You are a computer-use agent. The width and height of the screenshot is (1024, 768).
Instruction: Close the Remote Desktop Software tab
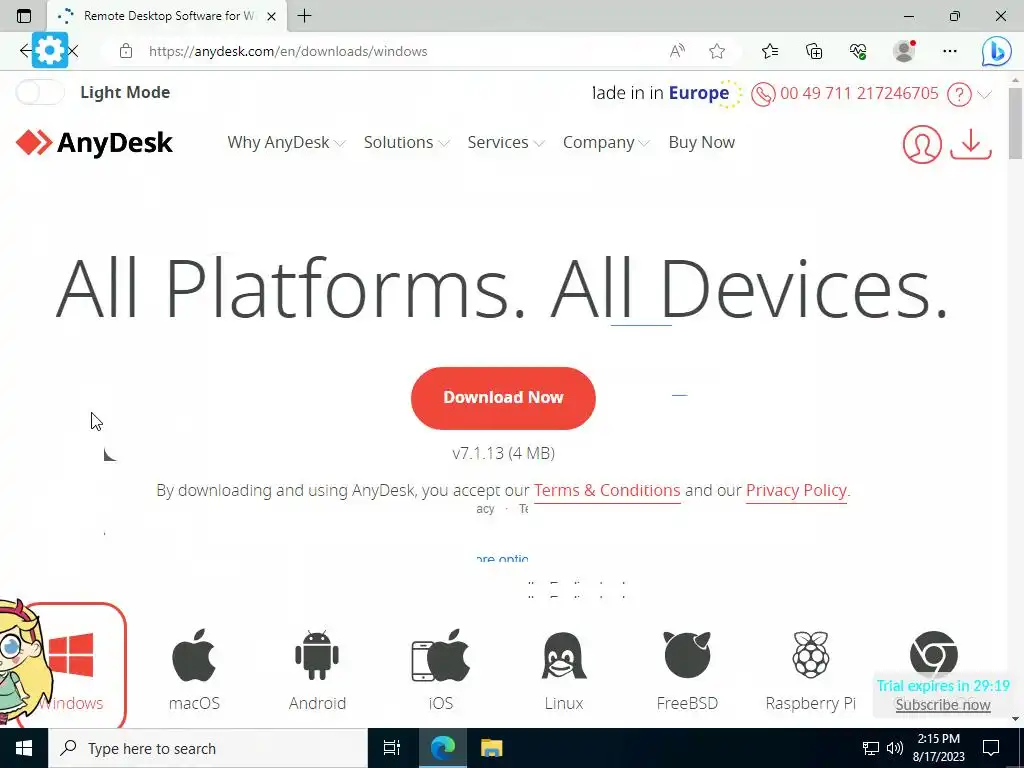coord(272,16)
